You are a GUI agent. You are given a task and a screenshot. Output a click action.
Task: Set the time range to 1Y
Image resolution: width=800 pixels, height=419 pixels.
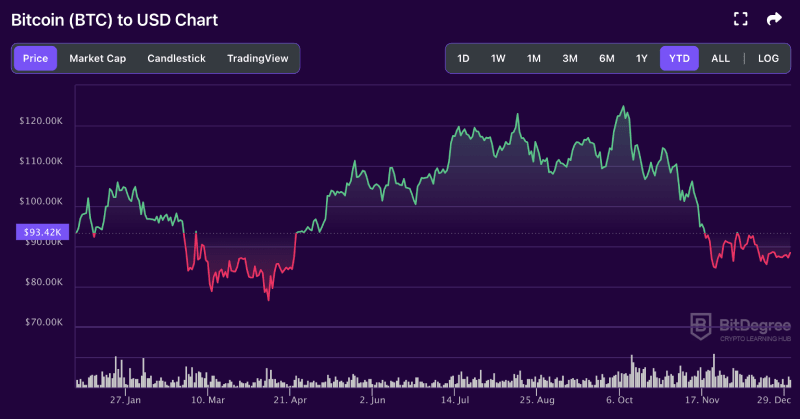(641, 58)
